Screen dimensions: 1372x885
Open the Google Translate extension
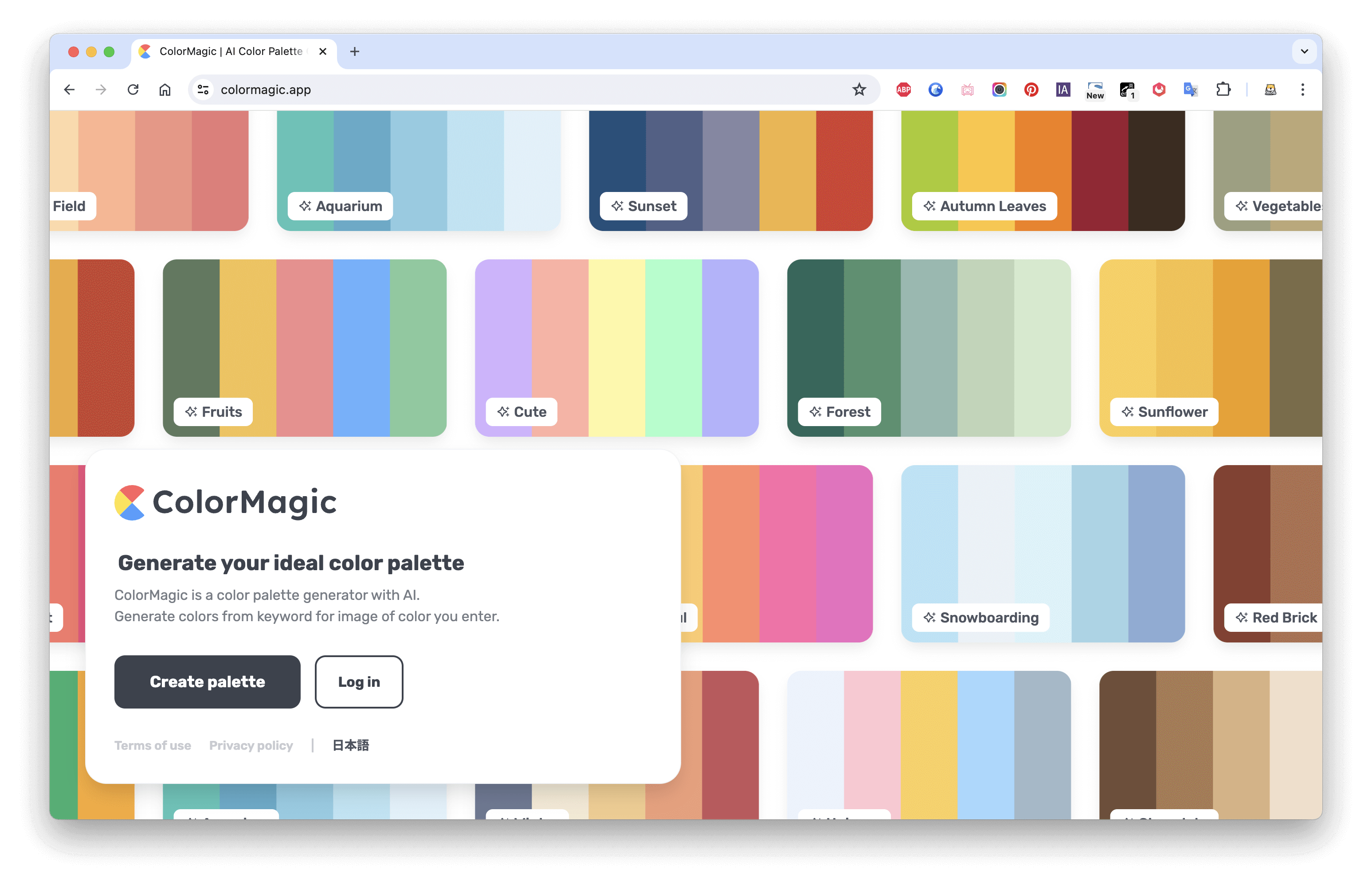click(x=1190, y=90)
